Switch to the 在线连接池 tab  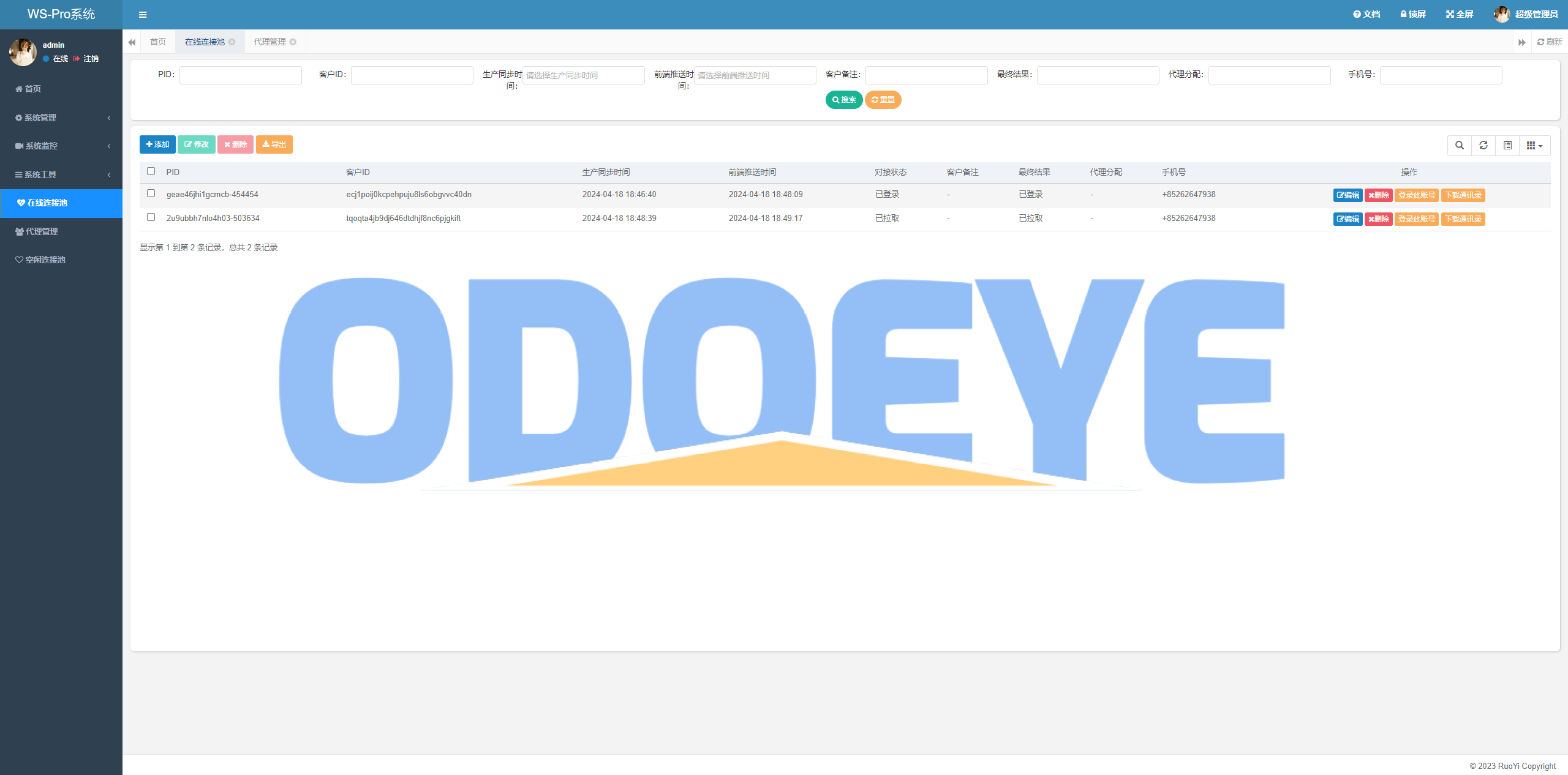[x=205, y=42]
